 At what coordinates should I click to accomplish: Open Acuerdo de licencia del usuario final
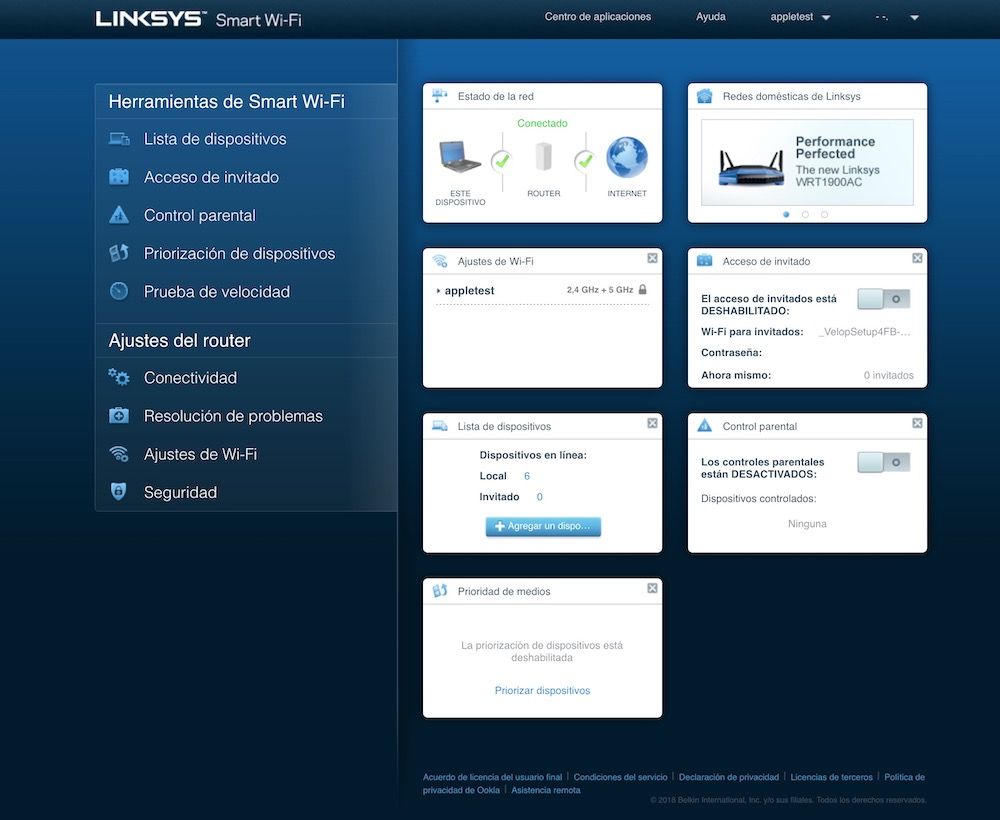tap(492, 777)
